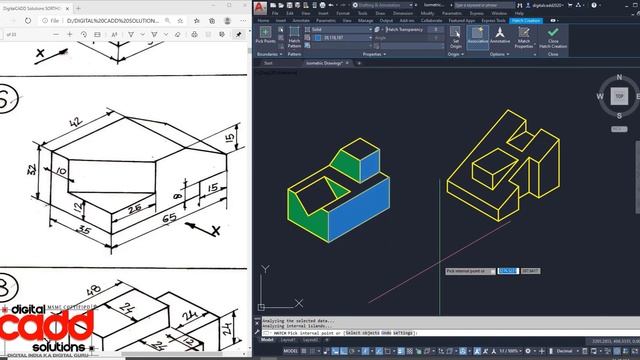Screen dimensions: 640x360
Task: Toggle object snap tracking in status bar
Action: [x=379, y=351]
